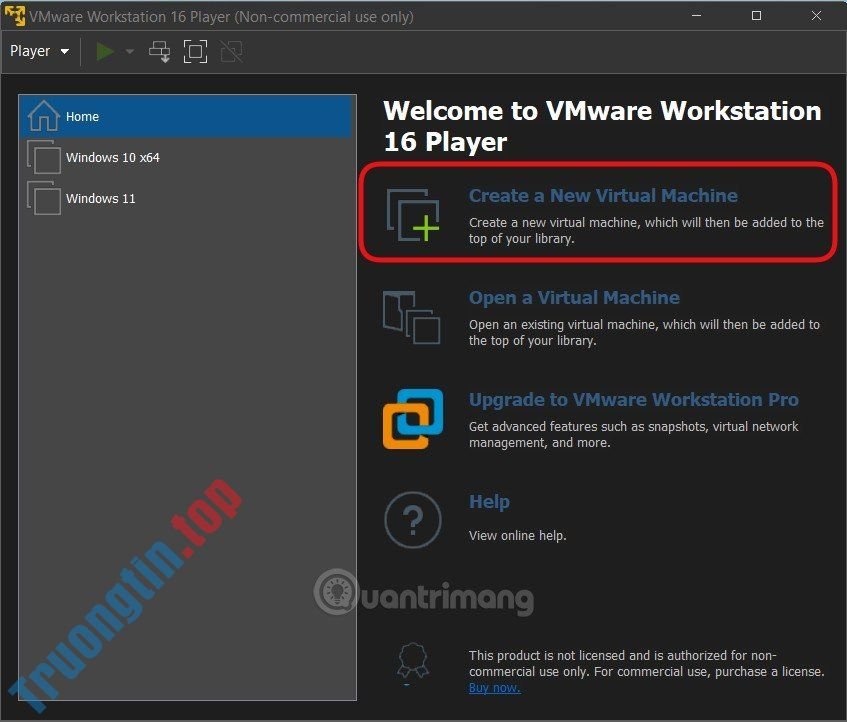Click the Help question mark icon
847x722 pixels.
click(x=412, y=520)
